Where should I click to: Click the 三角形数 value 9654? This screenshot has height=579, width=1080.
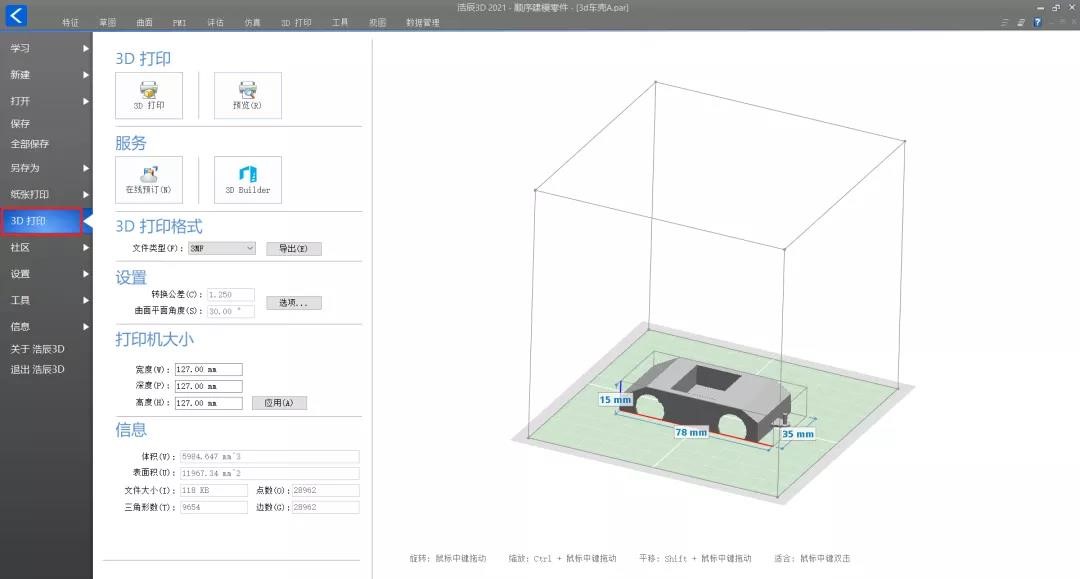click(x=214, y=507)
